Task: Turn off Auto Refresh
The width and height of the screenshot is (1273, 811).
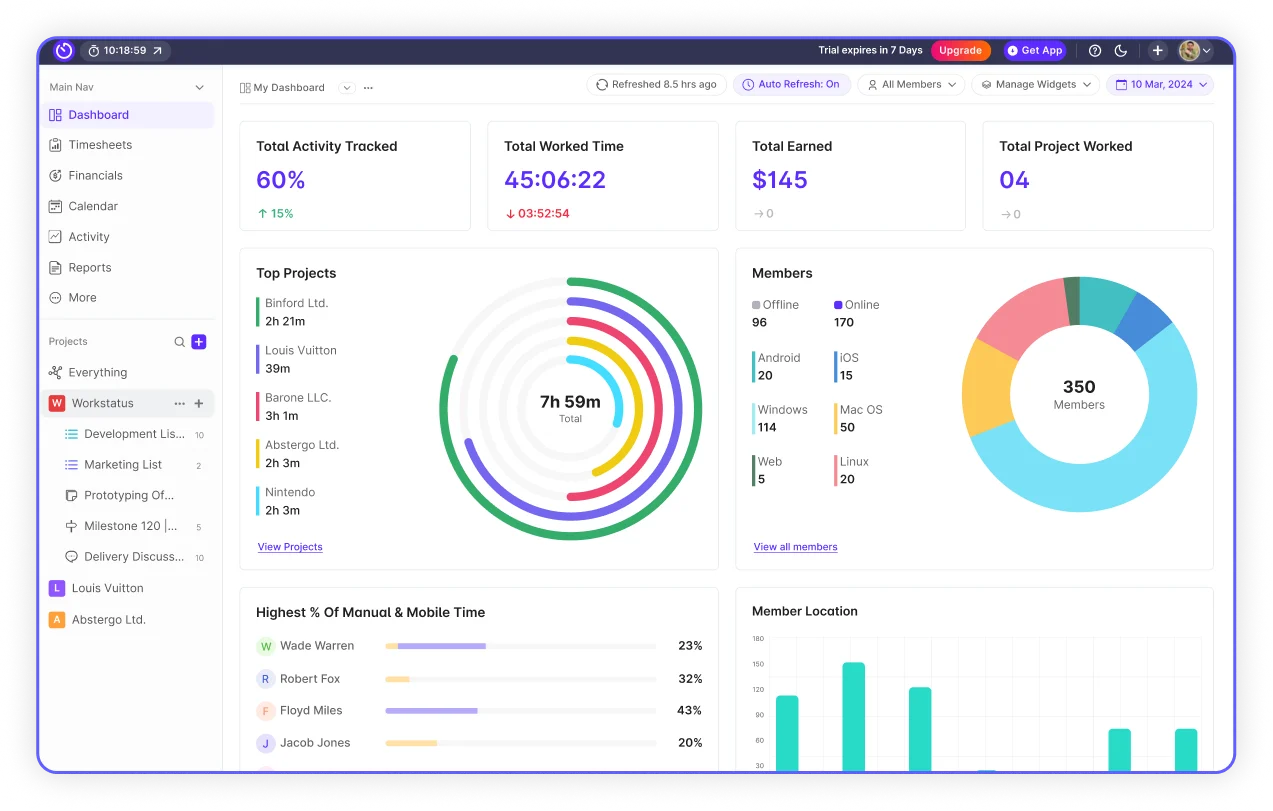Action: pos(791,84)
